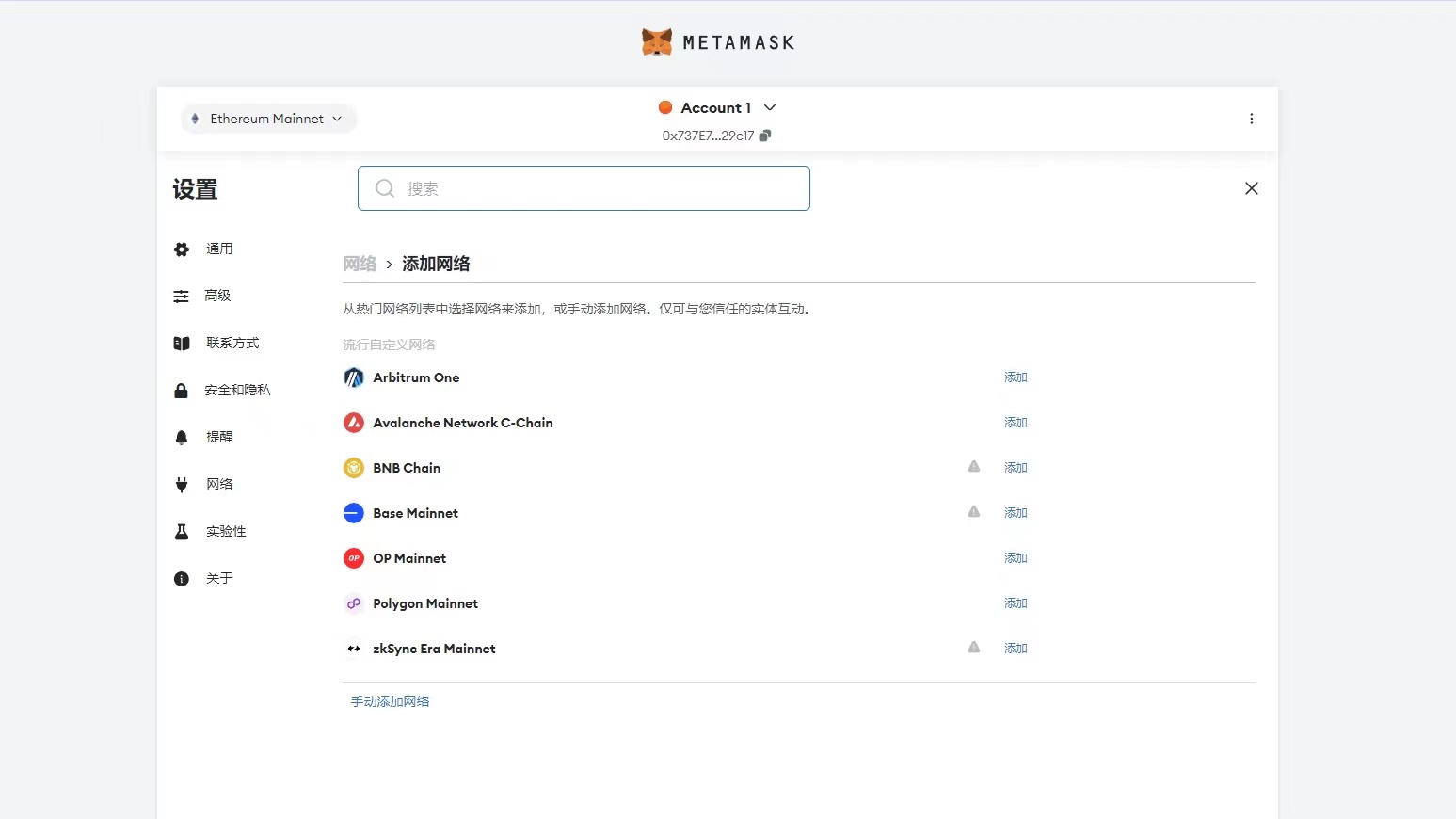
Task: Click the zkSync Era arrows logo icon
Action: (x=354, y=649)
